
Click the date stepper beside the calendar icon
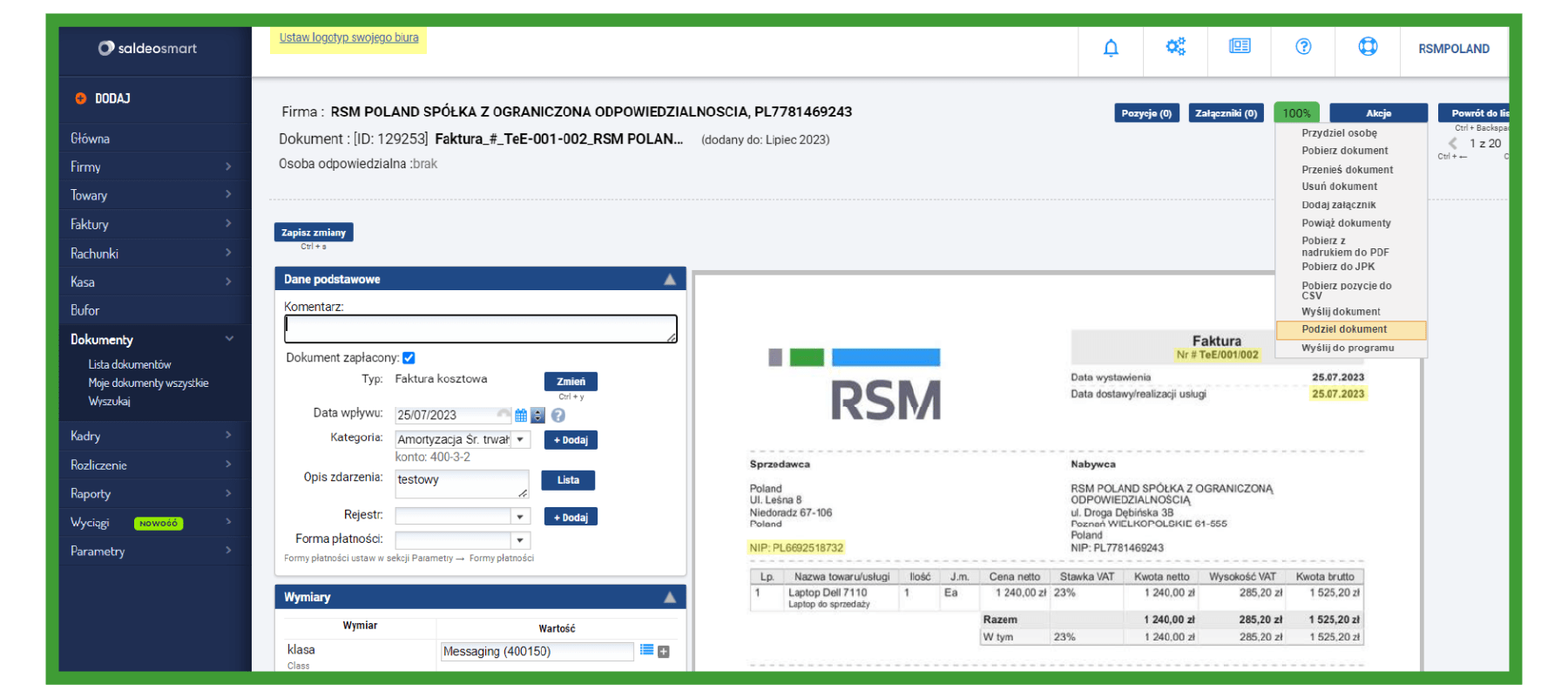click(x=537, y=416)
